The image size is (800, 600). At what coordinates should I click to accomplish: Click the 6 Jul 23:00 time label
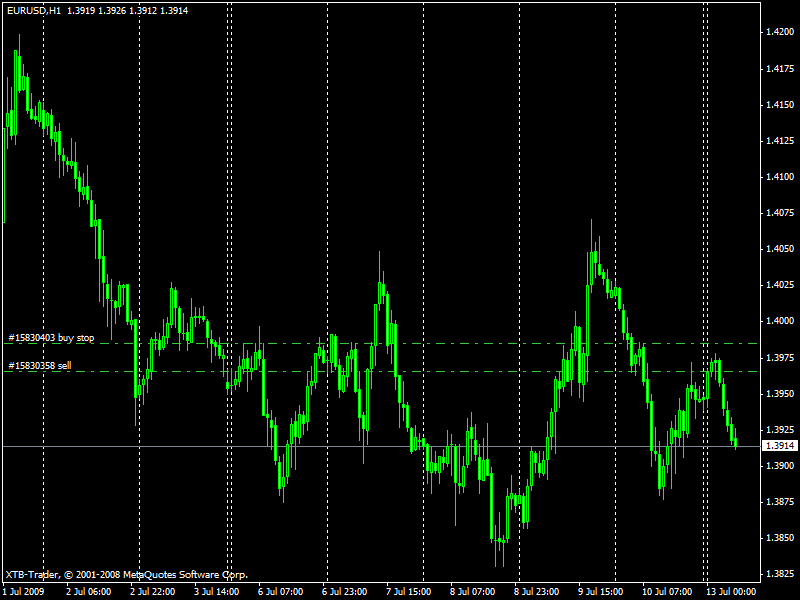344,592
